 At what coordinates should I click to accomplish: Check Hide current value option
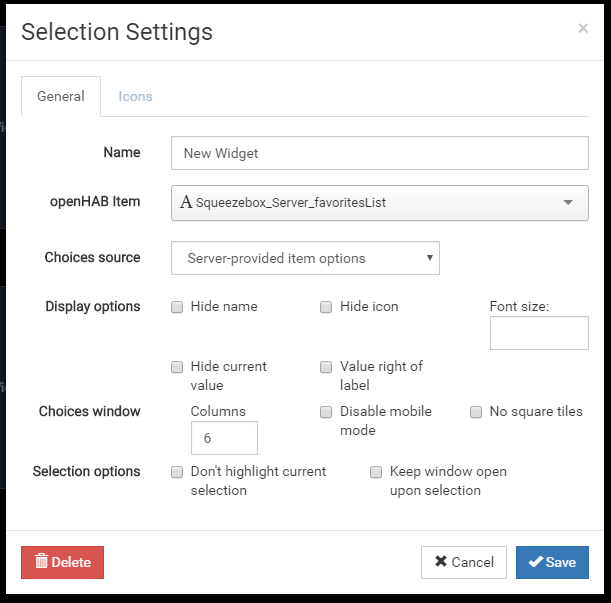click(x=177, y=367)
